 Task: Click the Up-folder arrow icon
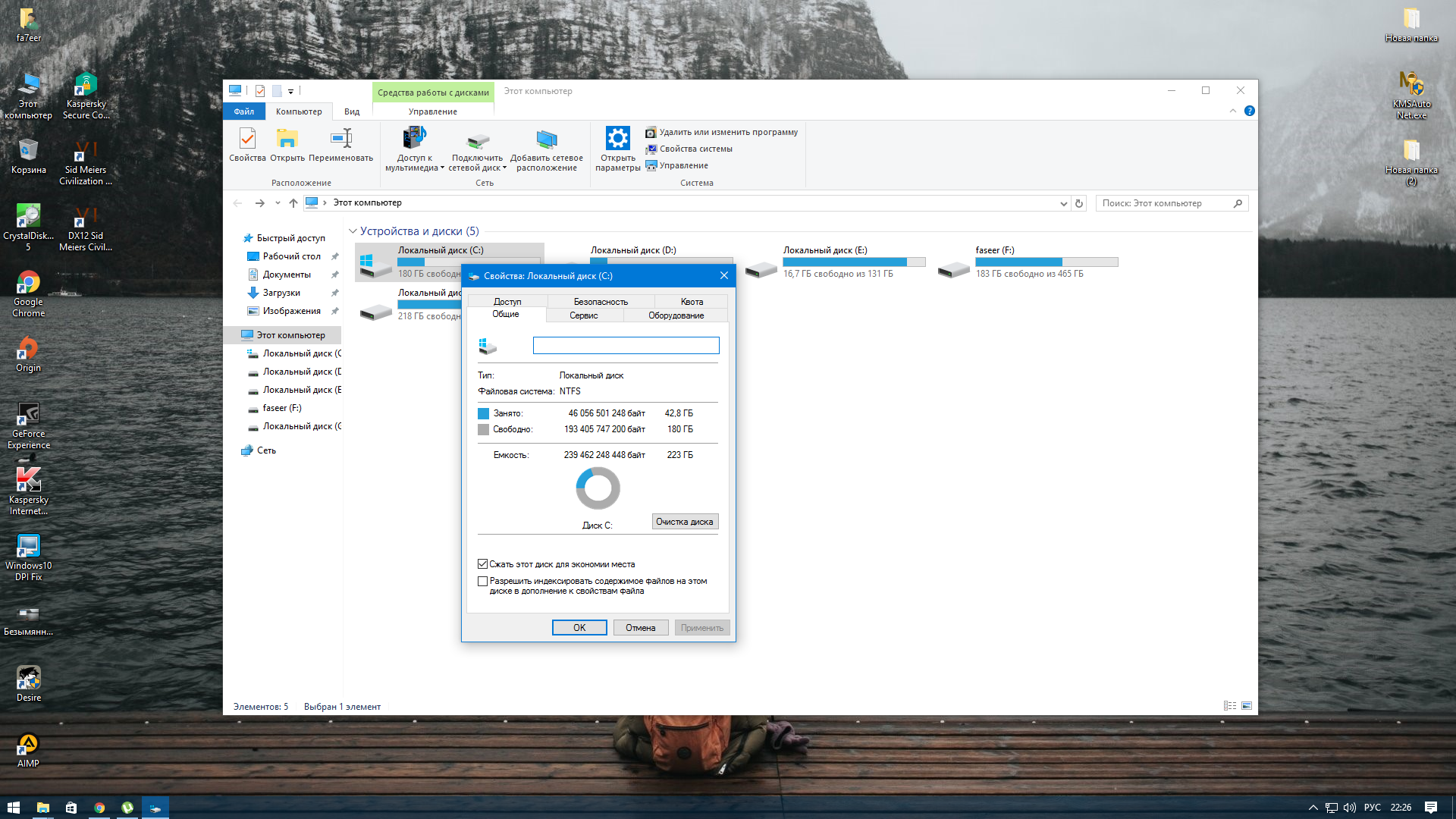coord(293,203)
